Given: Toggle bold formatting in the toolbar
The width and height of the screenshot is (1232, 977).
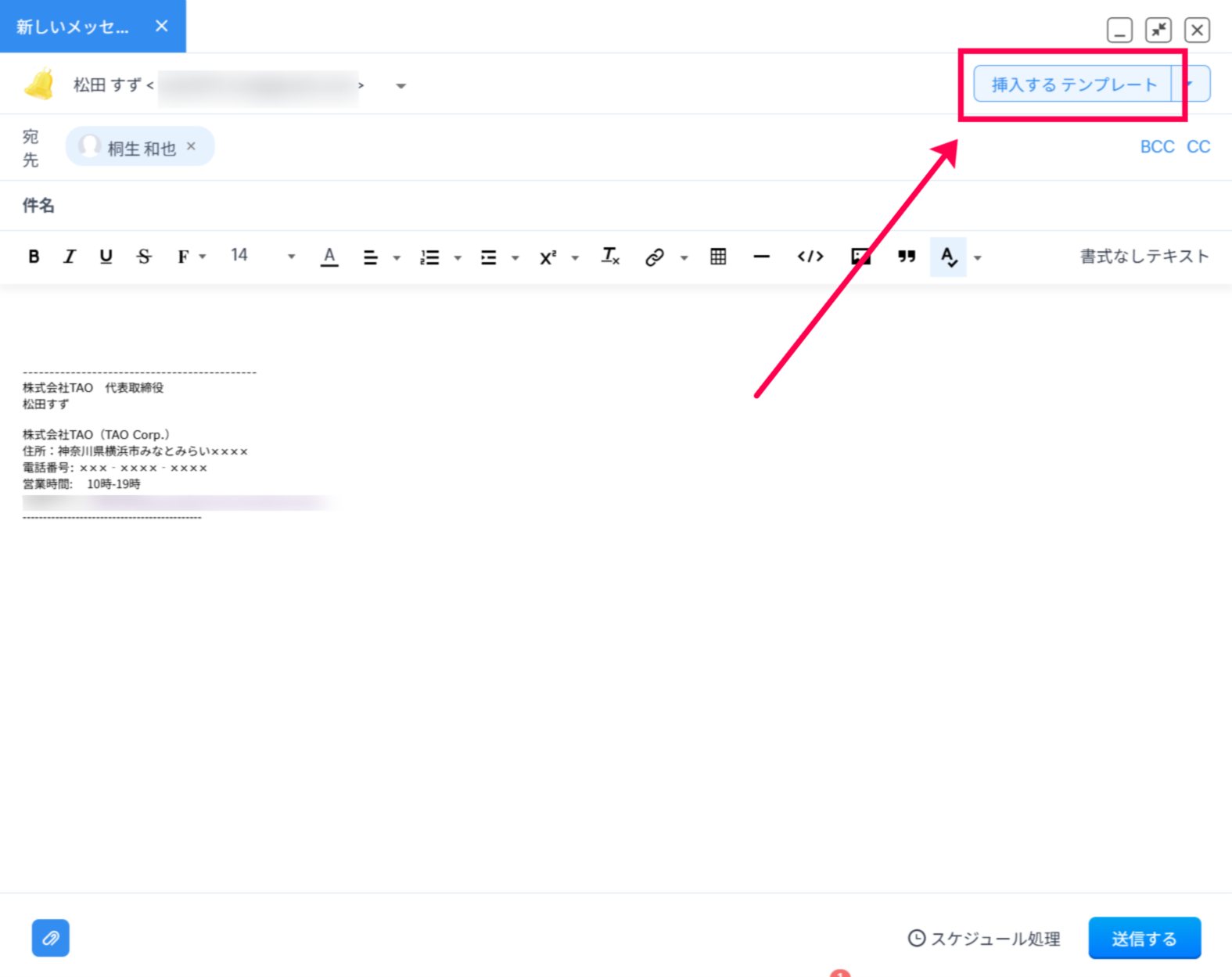Looking at the screenshot, I should tap(34, 257).
